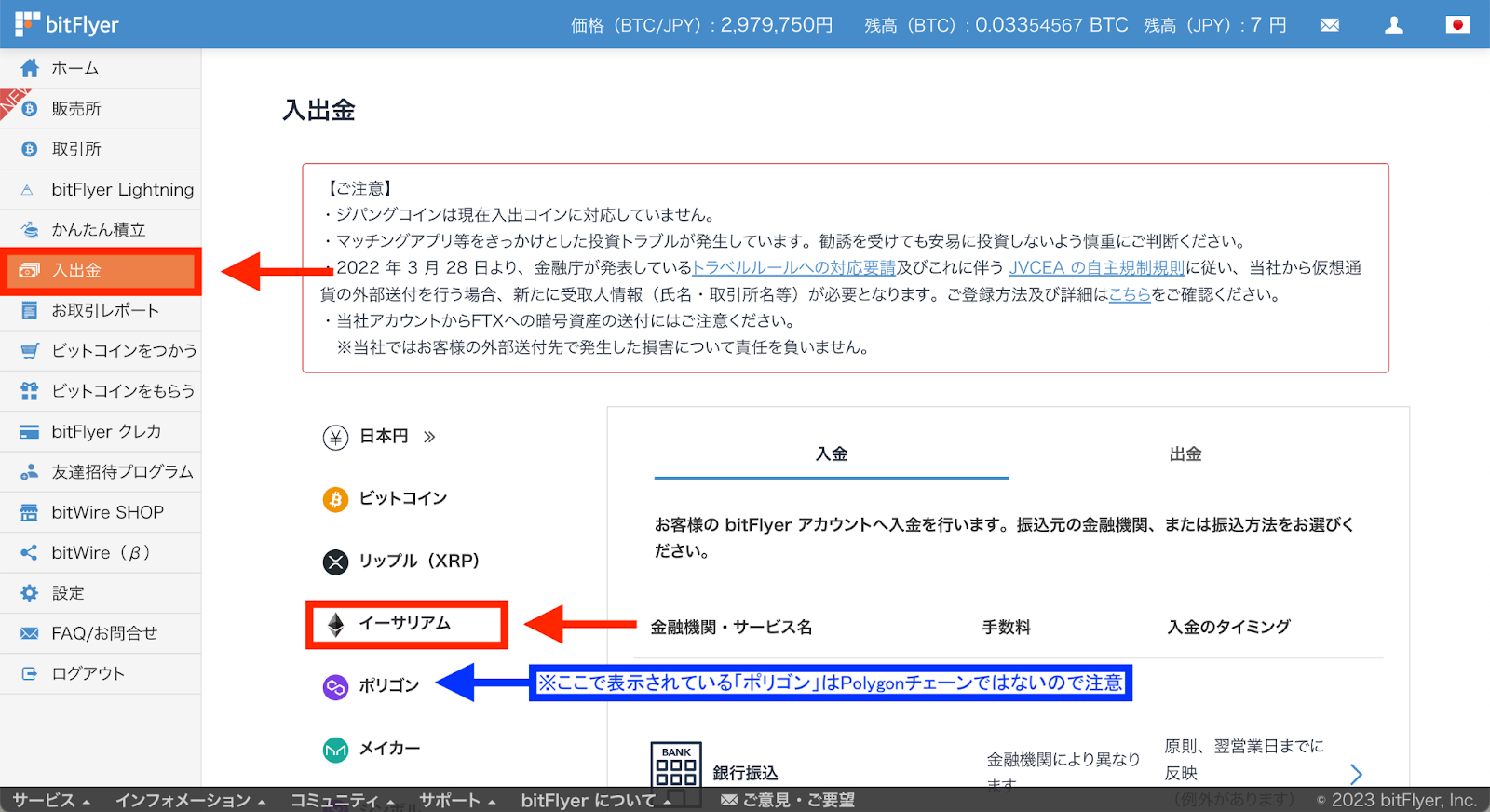Viewport: 1490px width, 812px height.
Task: Click the bitFlyer Lightning triangle icon
Action: click(27, 190)
